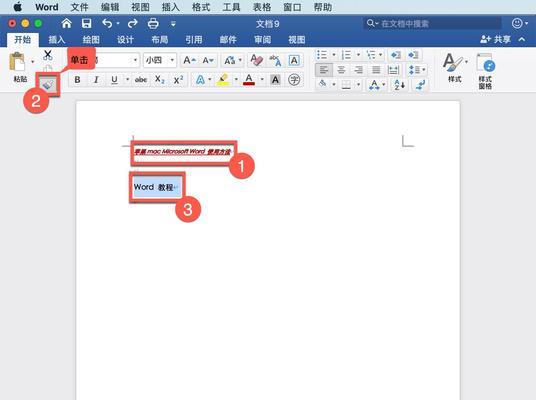The height and width of the screenshot is (400, 536).
Task: Open the Home icon in title bar
Action: click(66, 23)
